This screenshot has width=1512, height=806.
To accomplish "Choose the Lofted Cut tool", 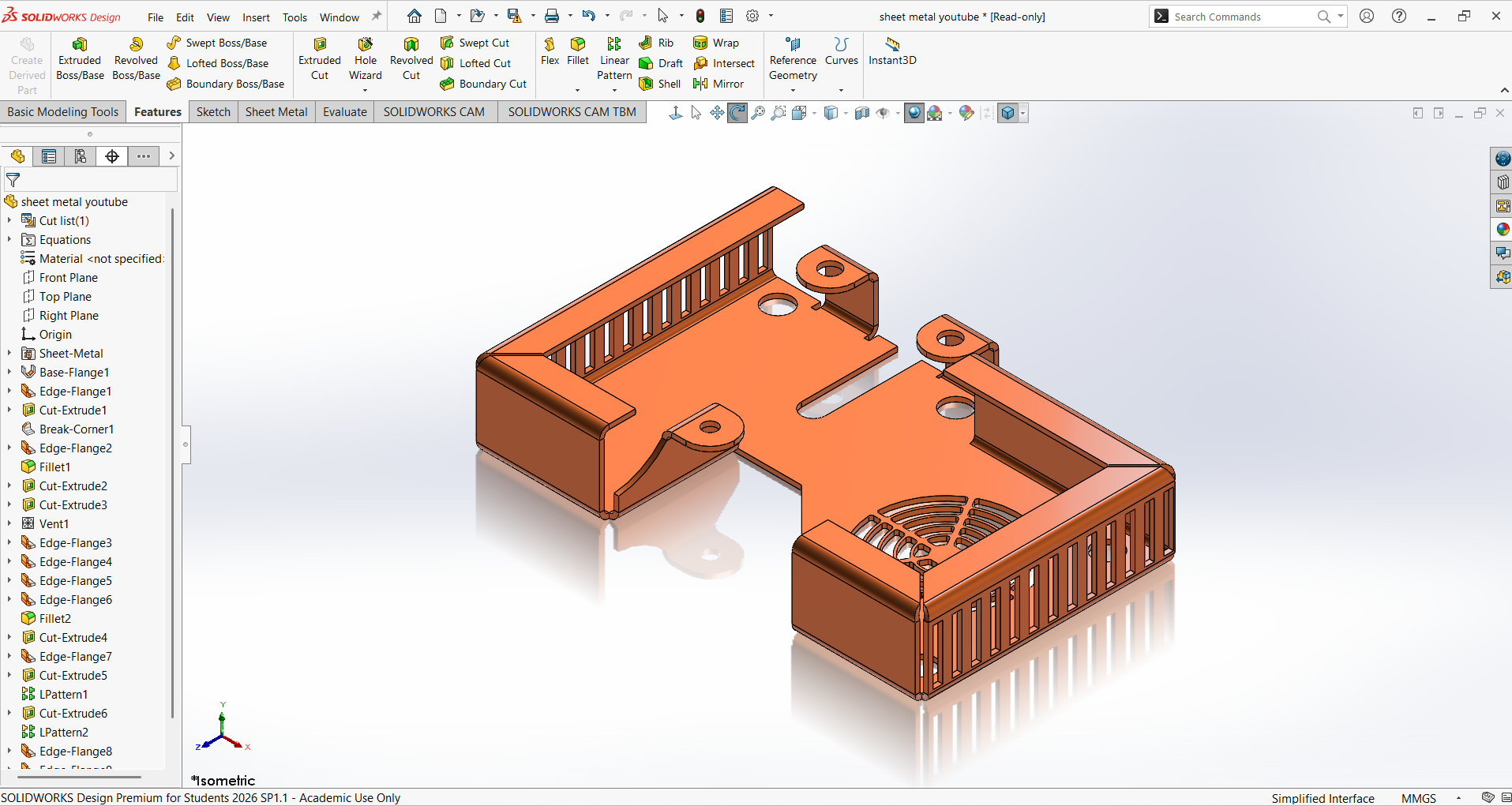I will (476, 63).
